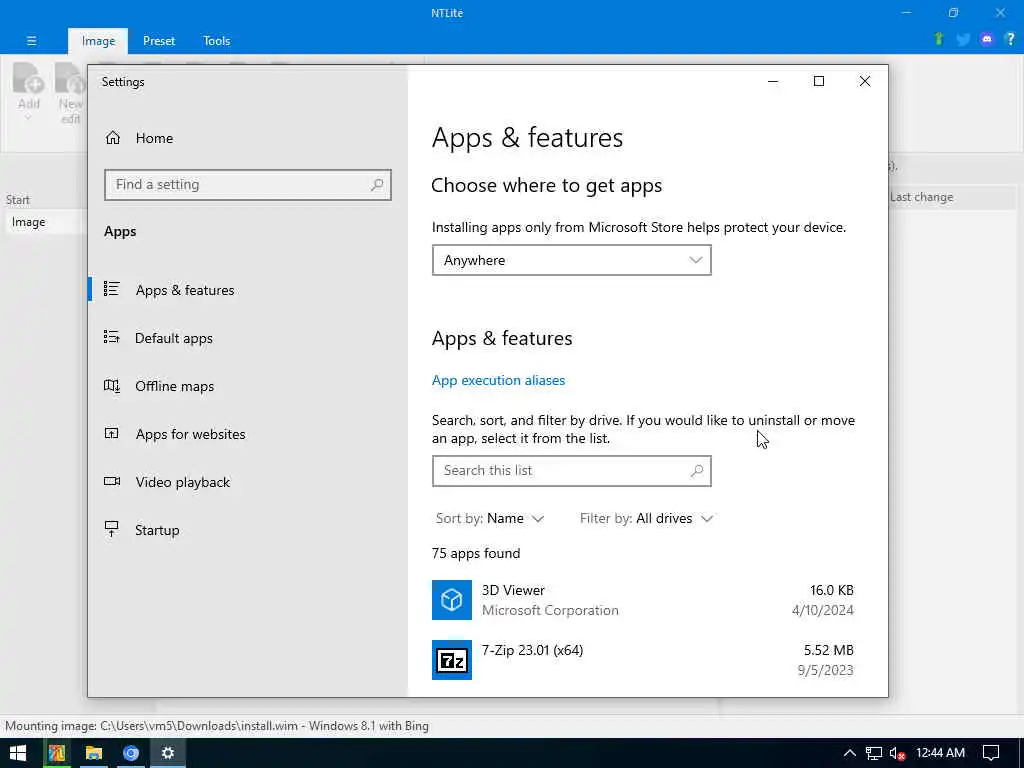1024x768 pixels.
Task: Click the Mounting image status bar text
Action: pos(217,726)
